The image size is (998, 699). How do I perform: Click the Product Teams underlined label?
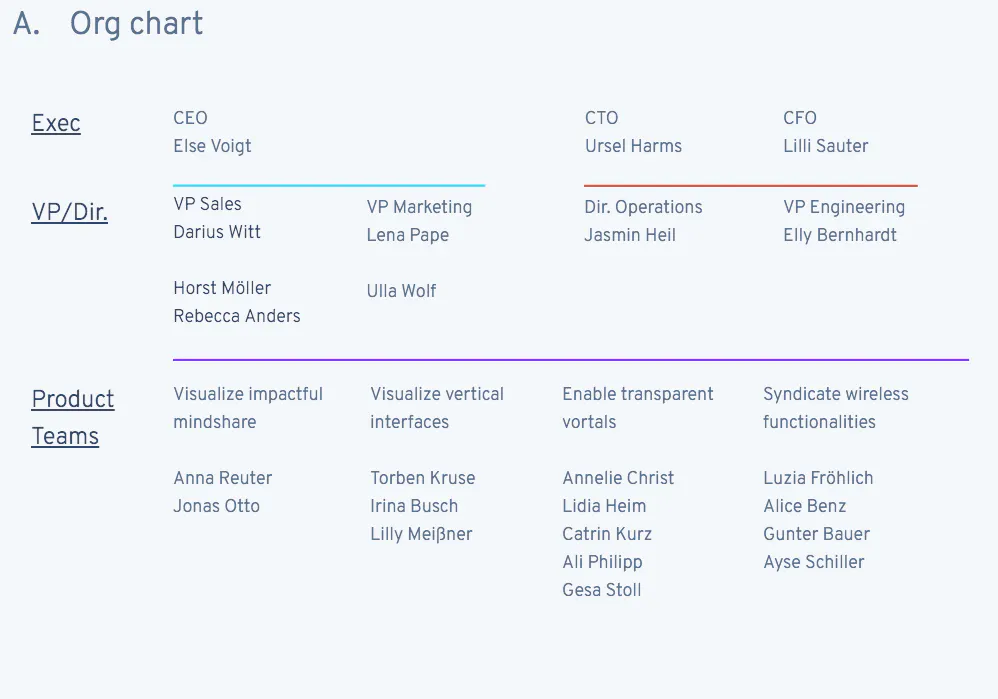[73, 418]
